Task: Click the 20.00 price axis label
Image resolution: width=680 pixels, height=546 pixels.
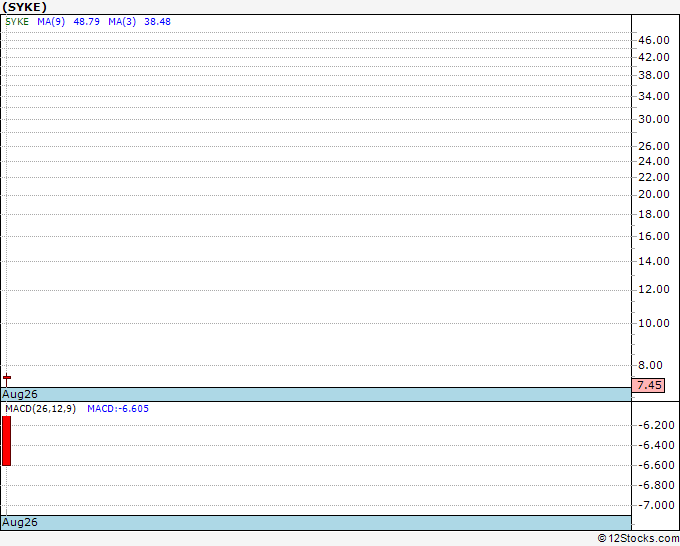Action: [x=654, y=194]
